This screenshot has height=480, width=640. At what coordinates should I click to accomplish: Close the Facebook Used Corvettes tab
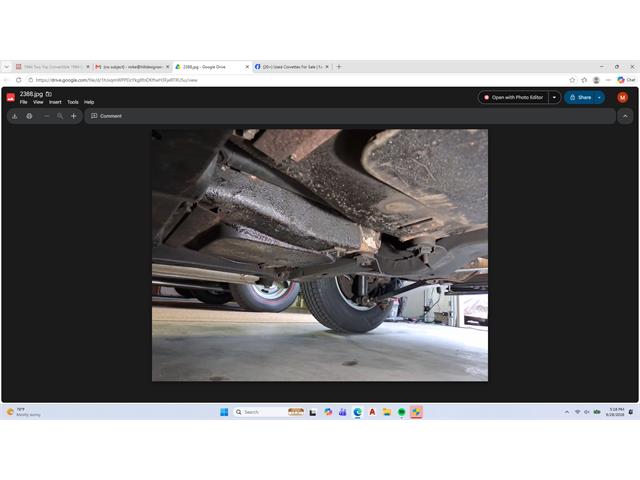click(x=327, y=67)
